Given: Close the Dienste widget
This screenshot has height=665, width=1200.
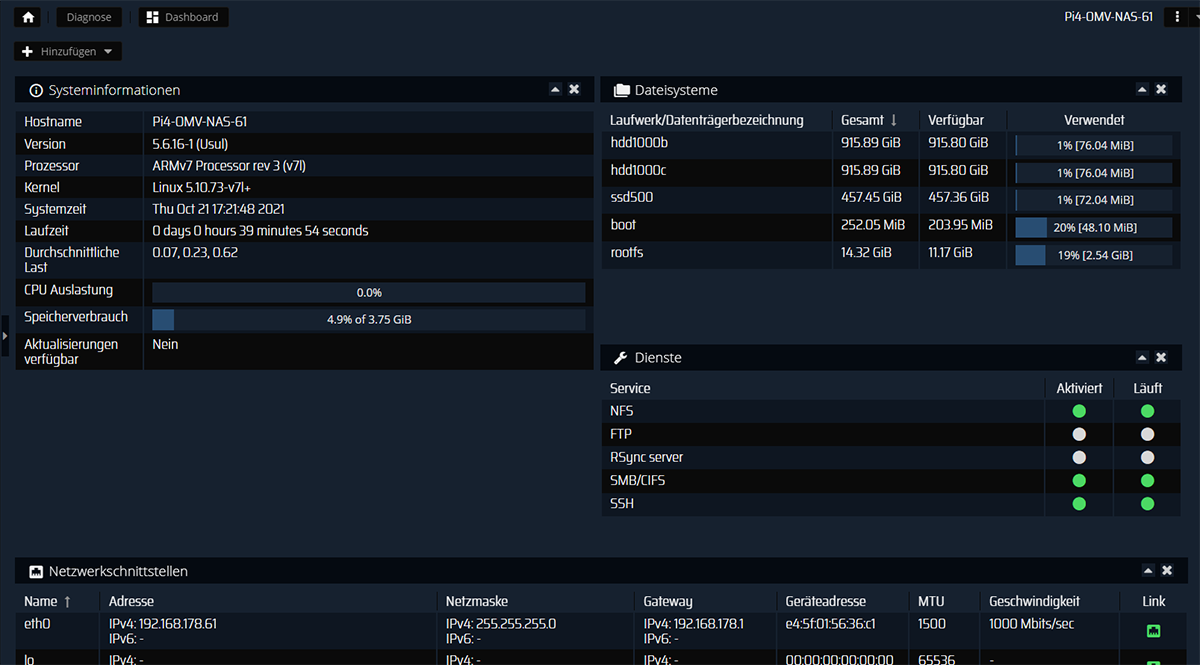Looking at the screenshot, I should (x=1161, y=358).
